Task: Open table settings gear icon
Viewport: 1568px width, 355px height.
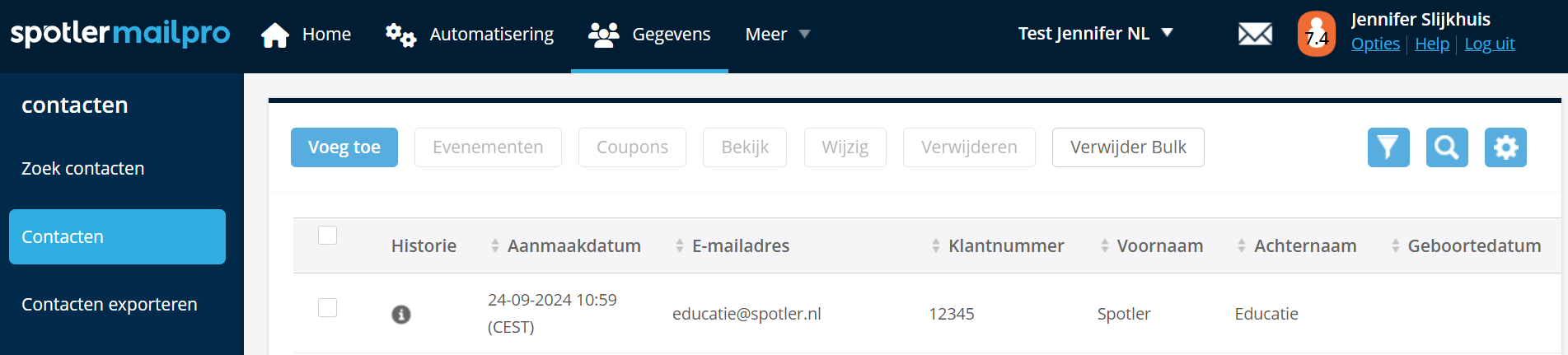Action: tap(1505, 147)
